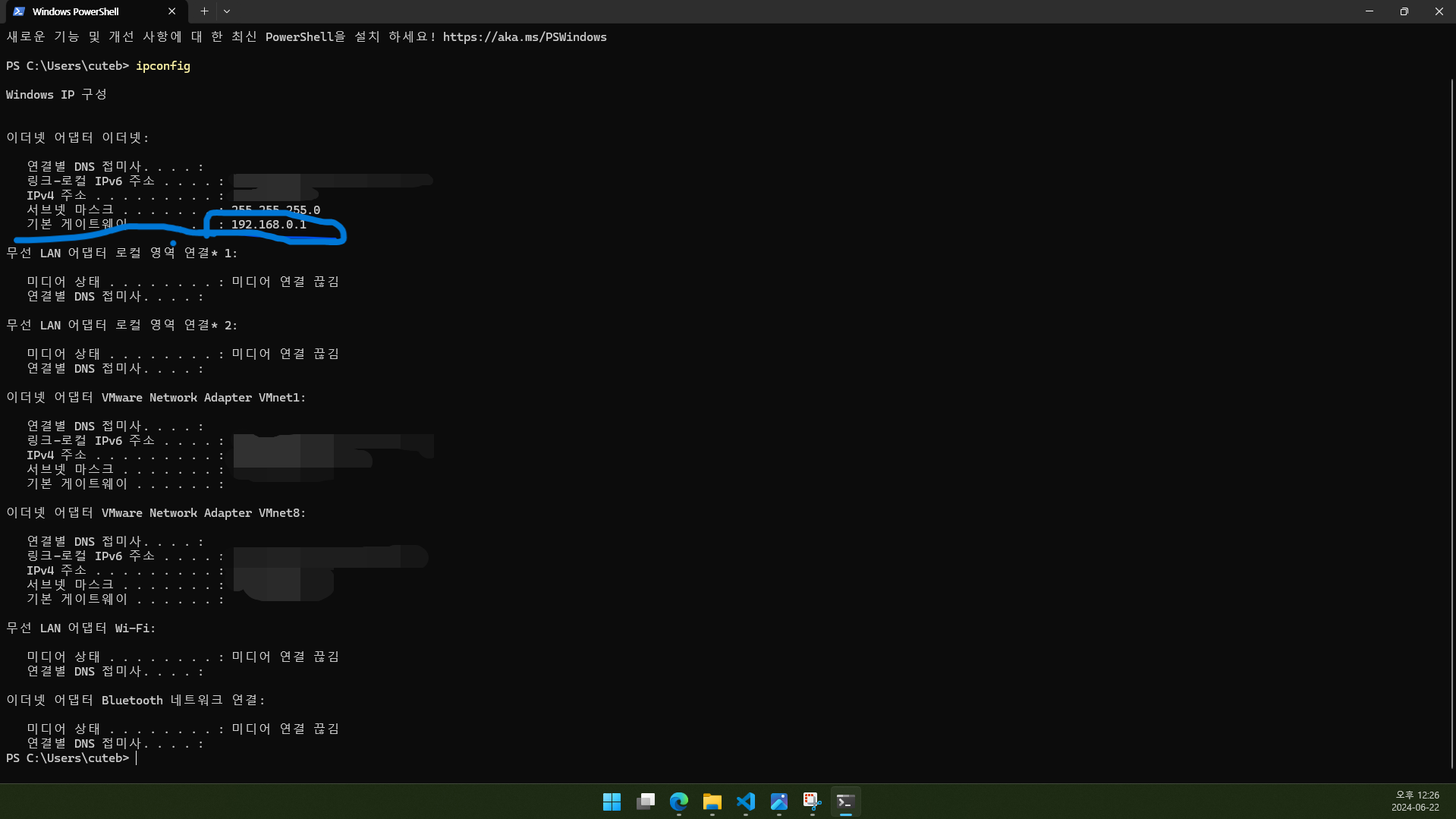Image resolution: width=1456 pixels, height=819 pixels.
Task: Minimize the PowerShell window
Action: [x=1370, y=11]
